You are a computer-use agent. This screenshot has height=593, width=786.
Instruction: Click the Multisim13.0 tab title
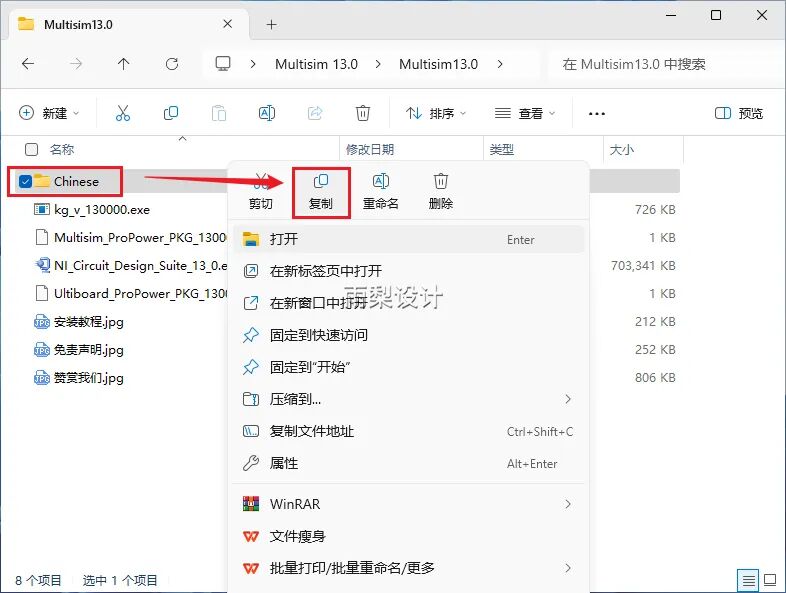pos(78,25)
